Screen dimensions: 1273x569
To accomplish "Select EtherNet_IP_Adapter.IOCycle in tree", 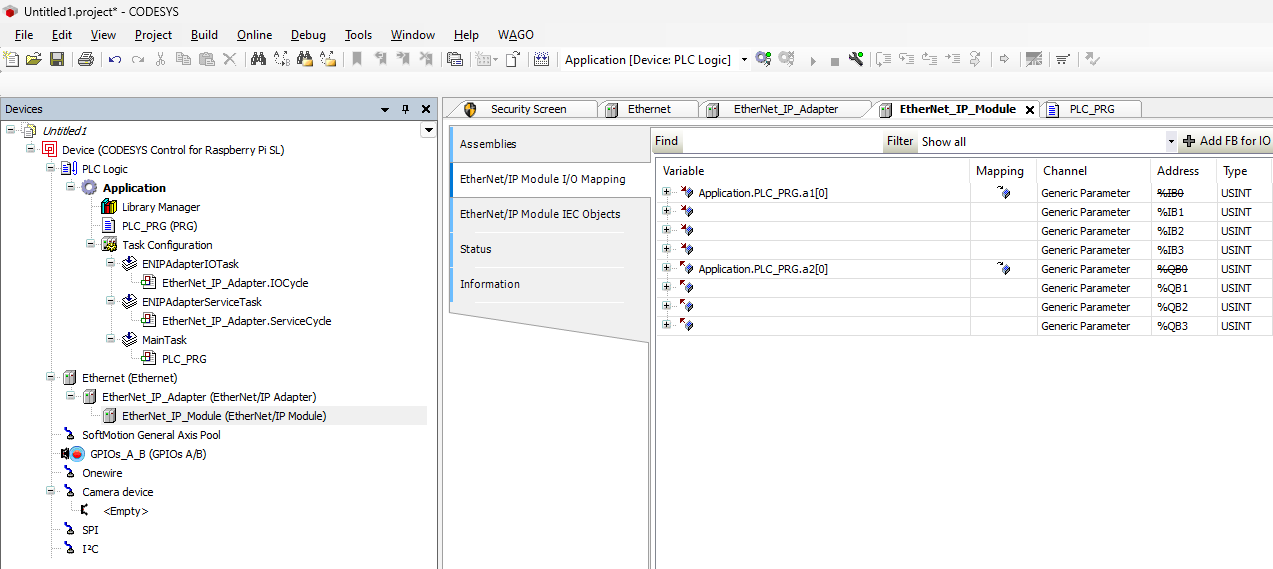I will (x=235, y=283).
